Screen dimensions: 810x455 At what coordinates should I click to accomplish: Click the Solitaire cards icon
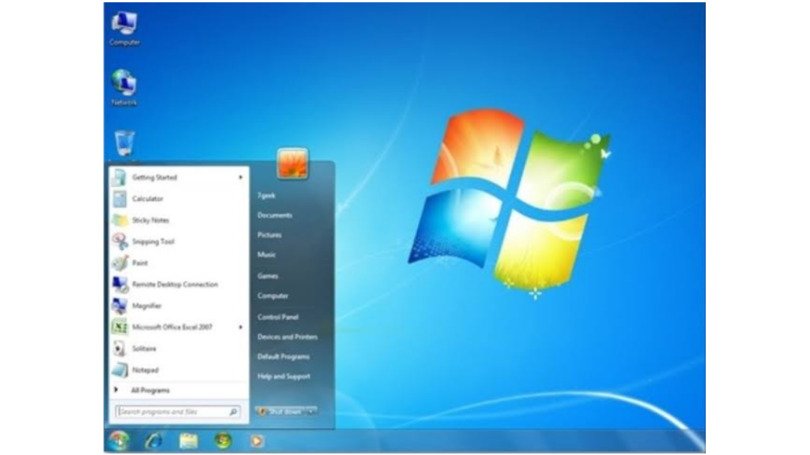click(119, 349)
